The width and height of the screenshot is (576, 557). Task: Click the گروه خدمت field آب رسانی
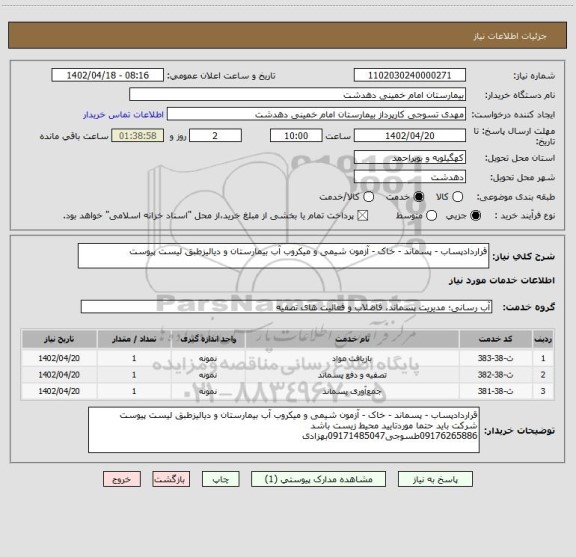[x=286, y=307]
